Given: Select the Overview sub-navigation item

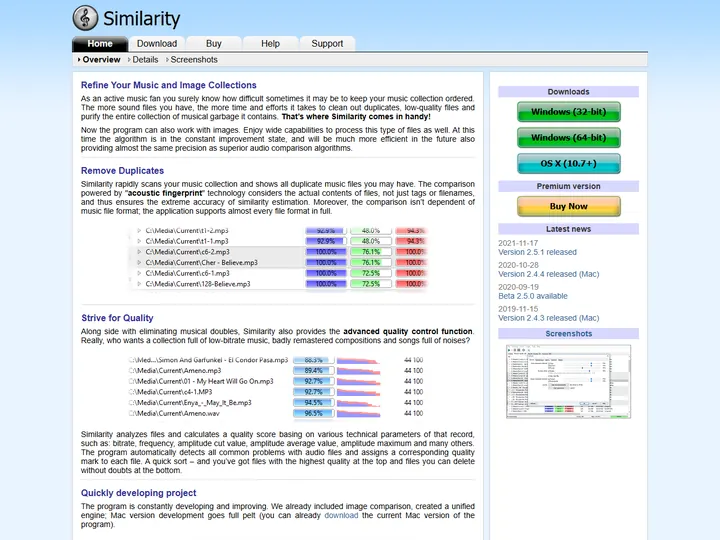Looking at the screenshot, I should pyautogui.click(x=101, y=60).
